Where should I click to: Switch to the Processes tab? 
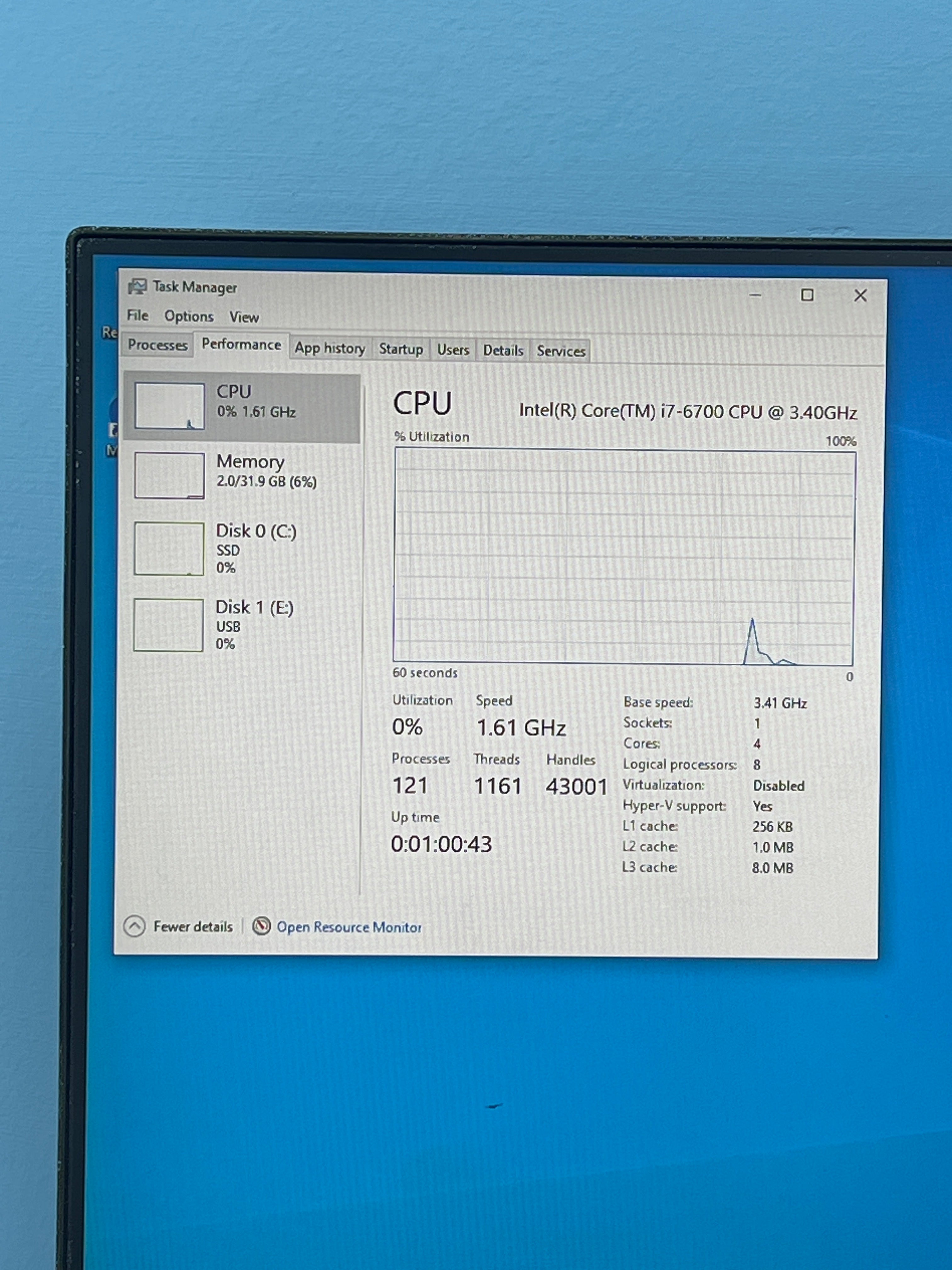coord(158,345)
